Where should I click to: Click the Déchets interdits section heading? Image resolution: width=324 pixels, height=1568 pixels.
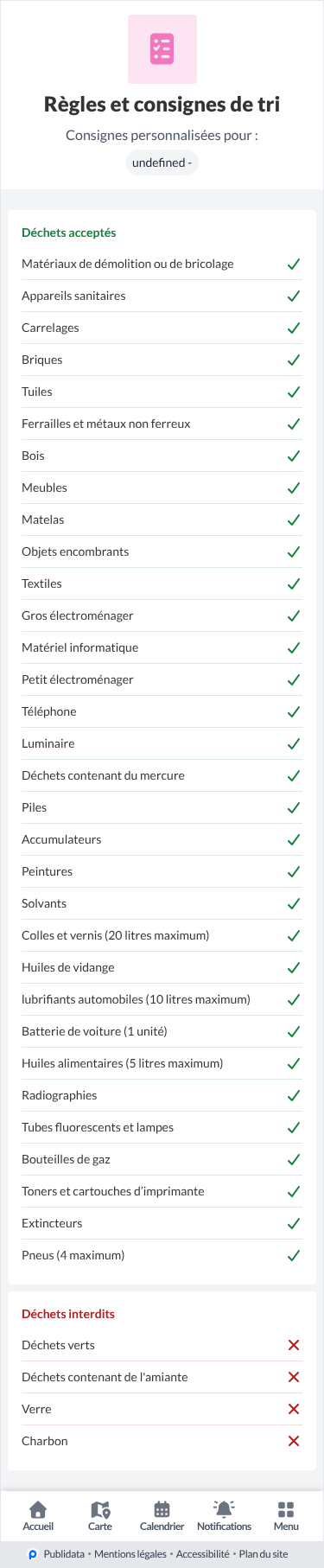pos(68,1314)
